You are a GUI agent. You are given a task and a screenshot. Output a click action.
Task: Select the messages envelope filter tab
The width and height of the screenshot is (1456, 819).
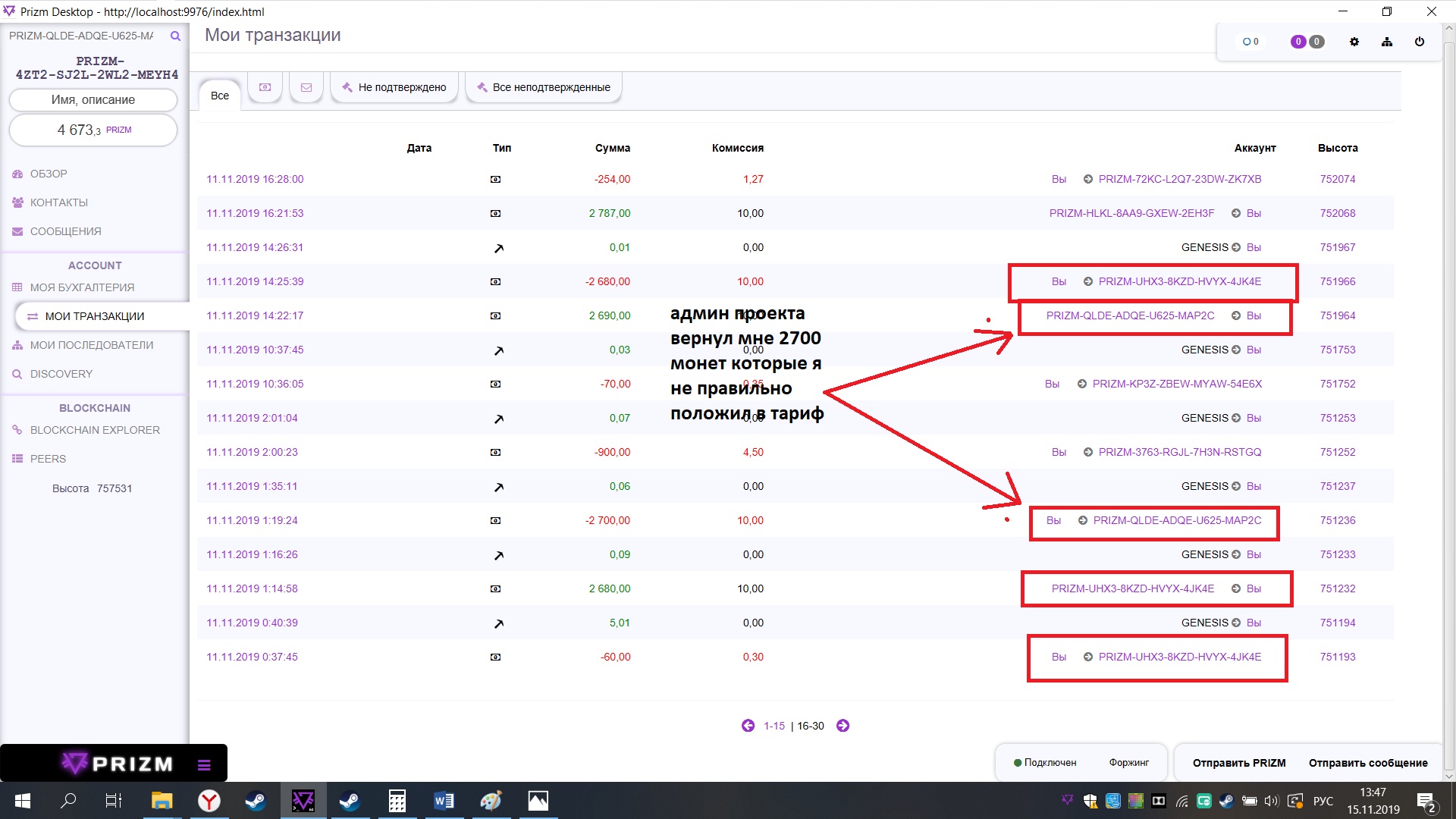pos(306,87)
